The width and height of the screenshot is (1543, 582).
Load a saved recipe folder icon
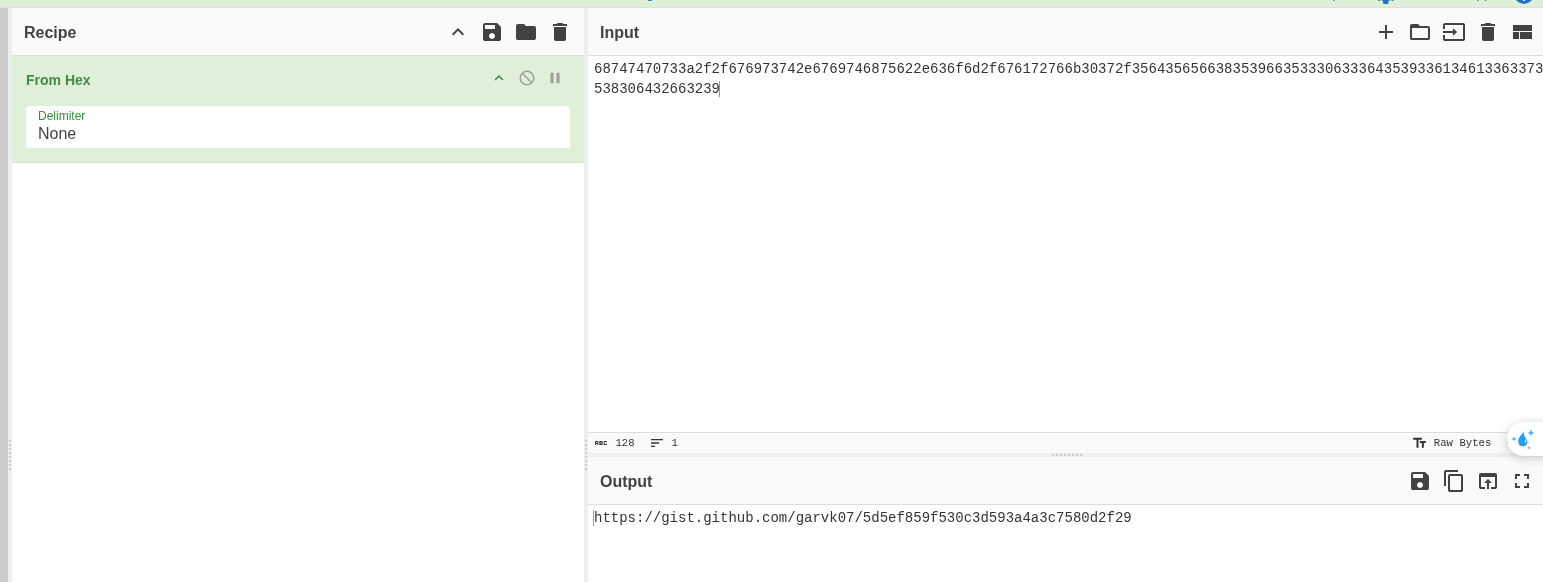click(x=526, y=32)
